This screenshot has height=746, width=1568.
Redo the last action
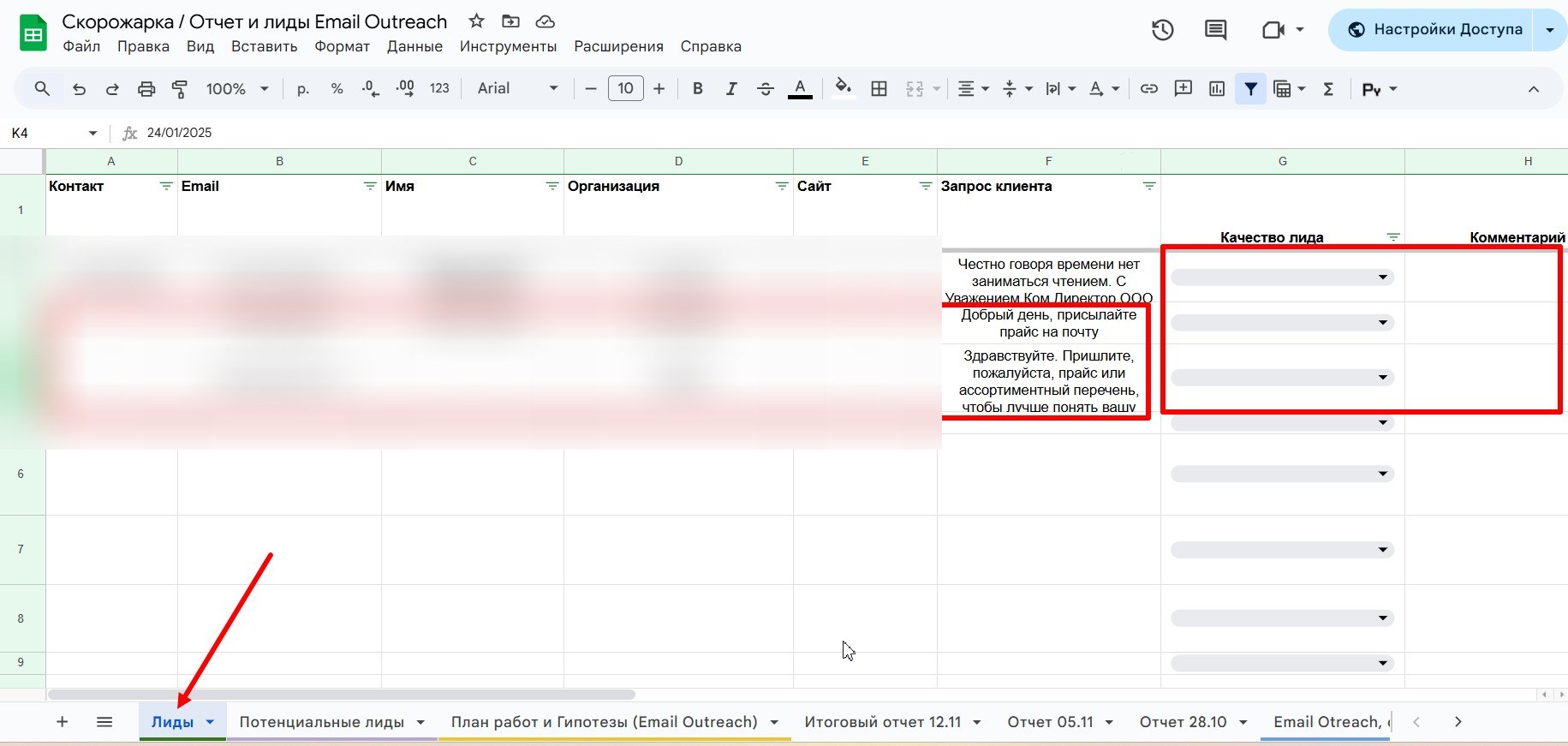point(112,89)
